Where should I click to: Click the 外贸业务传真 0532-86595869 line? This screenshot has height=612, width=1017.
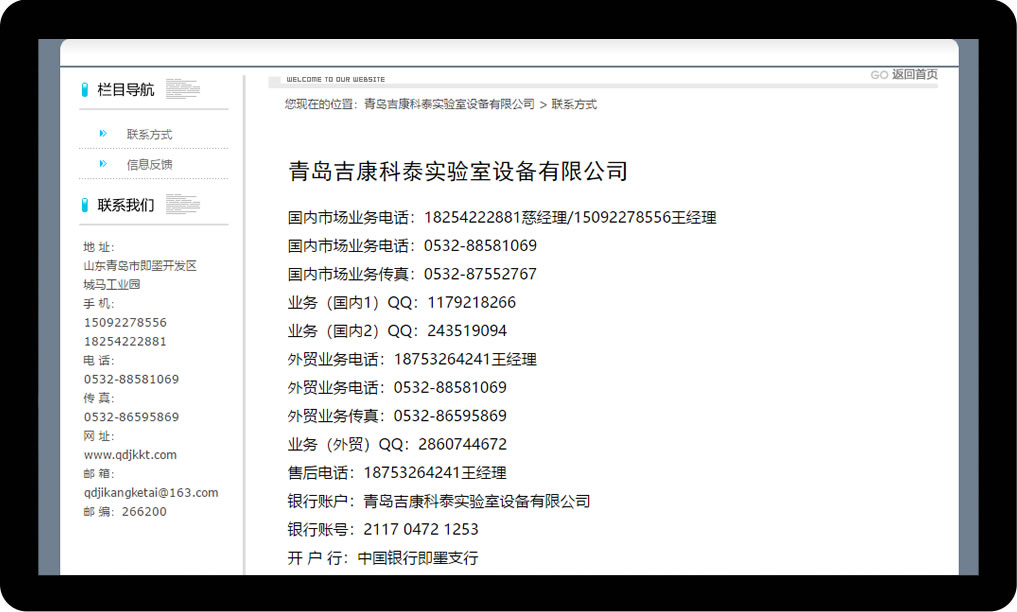pos(397,416)
